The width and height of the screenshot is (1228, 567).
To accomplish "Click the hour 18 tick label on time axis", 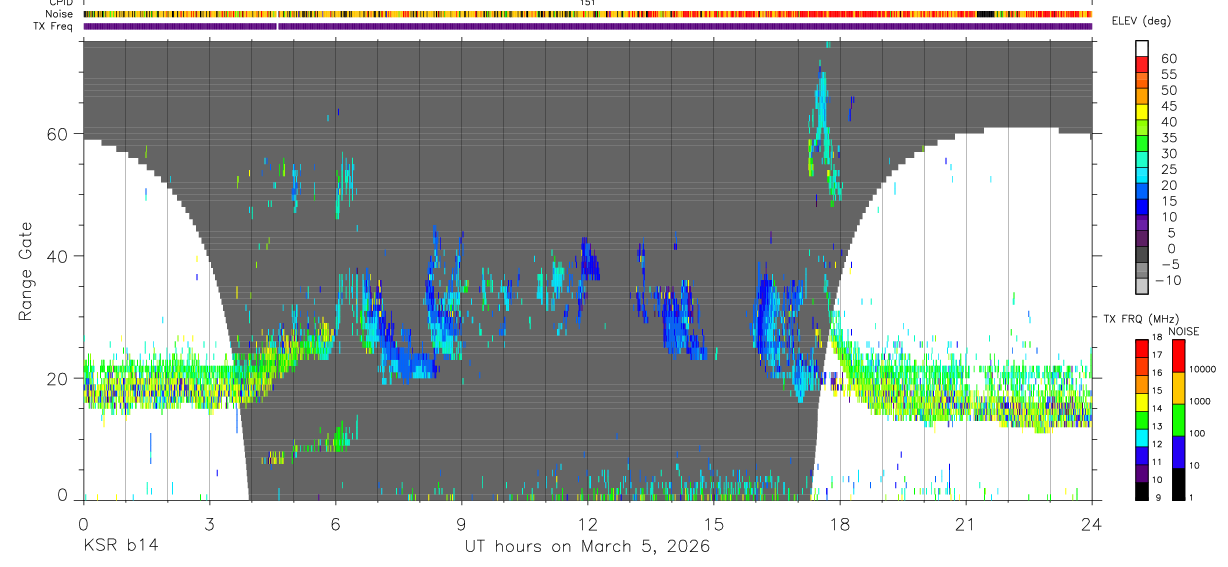I will tap(840, 524).
